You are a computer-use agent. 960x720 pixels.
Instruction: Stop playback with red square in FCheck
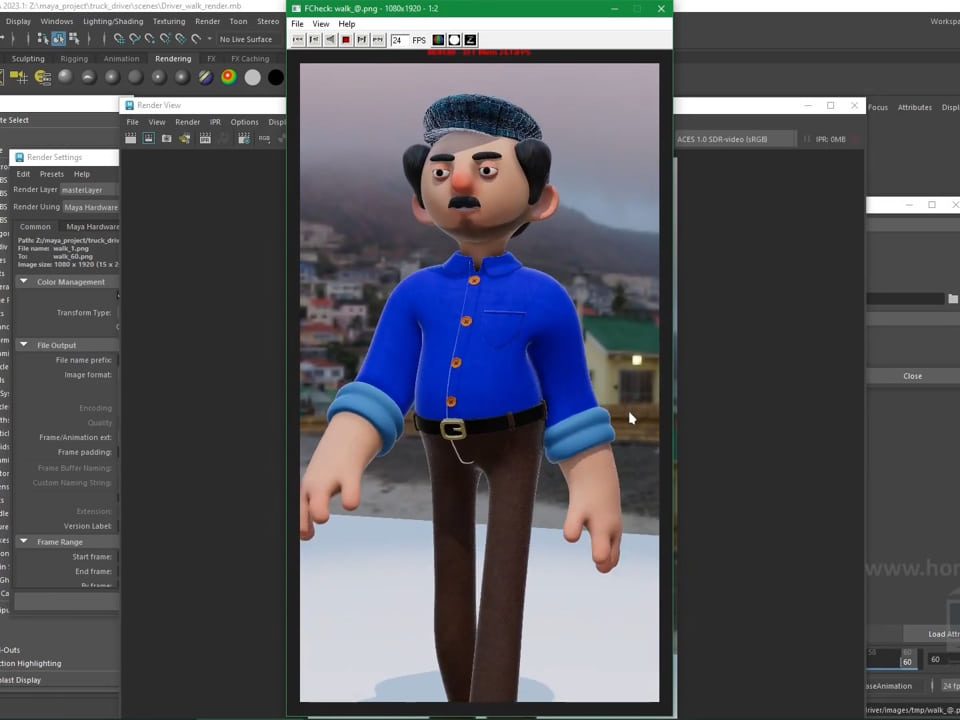(346, 40)
